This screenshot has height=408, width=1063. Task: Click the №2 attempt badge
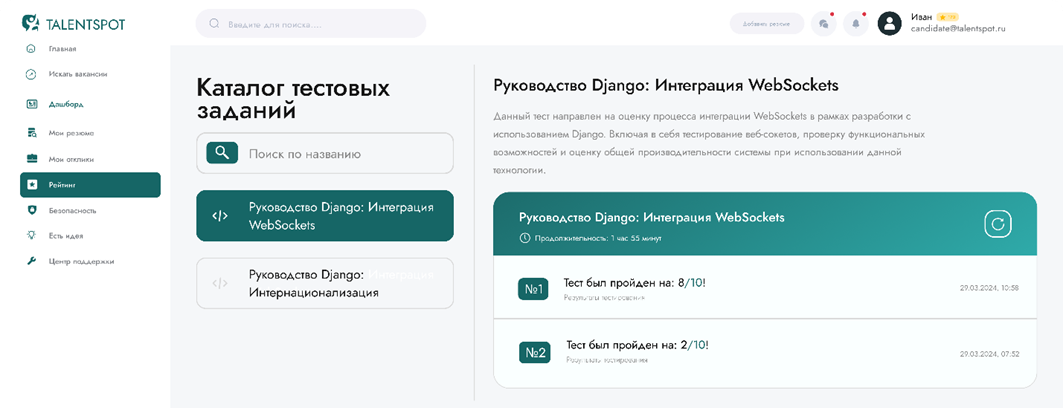click(x=534, y=352)
